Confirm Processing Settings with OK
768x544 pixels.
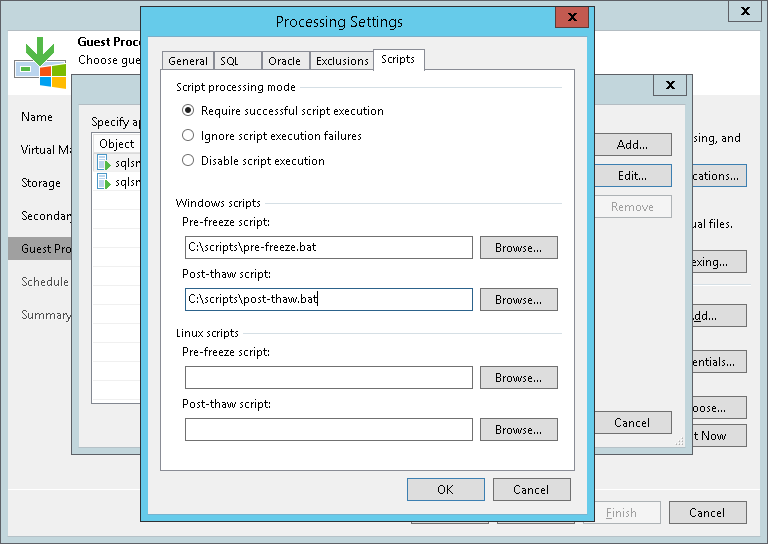tap(445, 490)
